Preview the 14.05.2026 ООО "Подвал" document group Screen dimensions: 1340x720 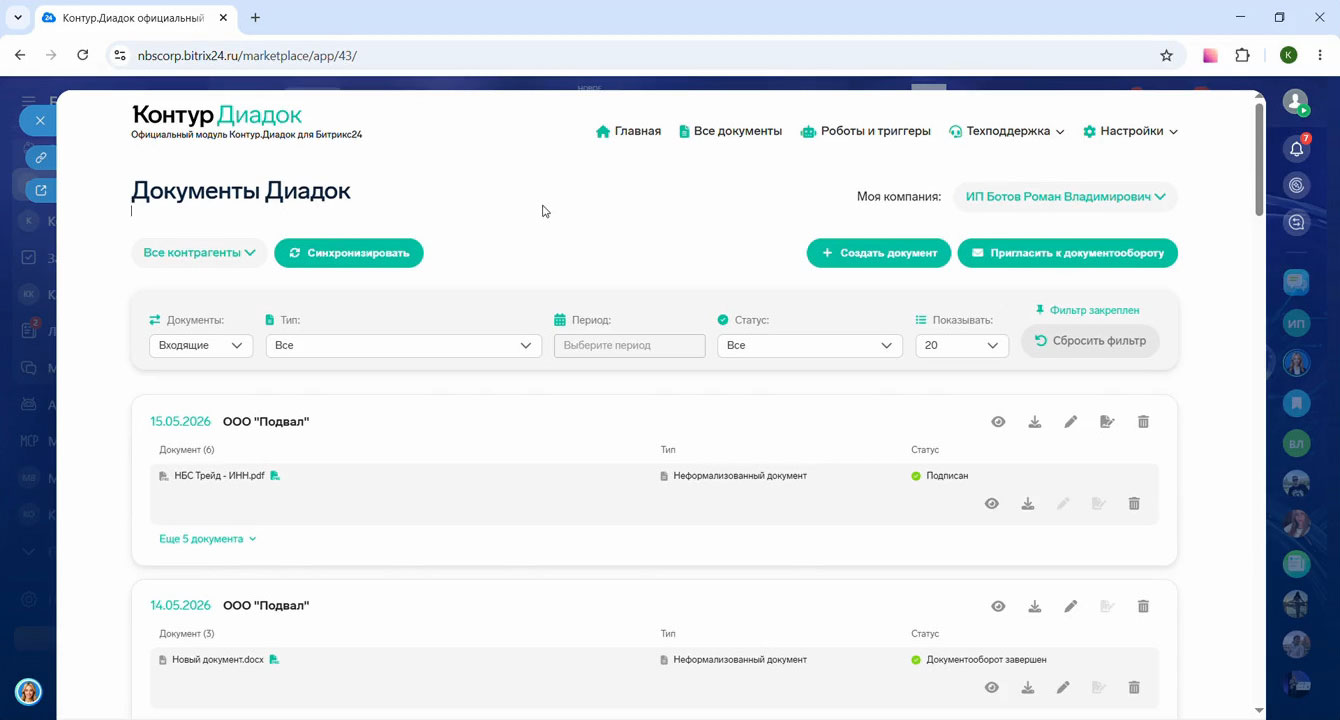(x=998, y=606)
